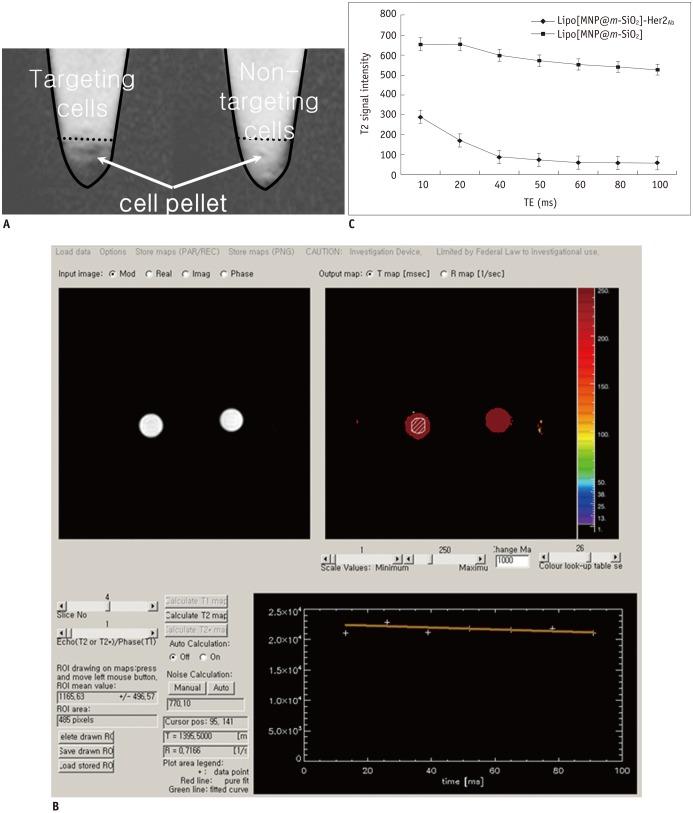
Task: Click the Calculate T2 map button
Action: tap(196, 615)
